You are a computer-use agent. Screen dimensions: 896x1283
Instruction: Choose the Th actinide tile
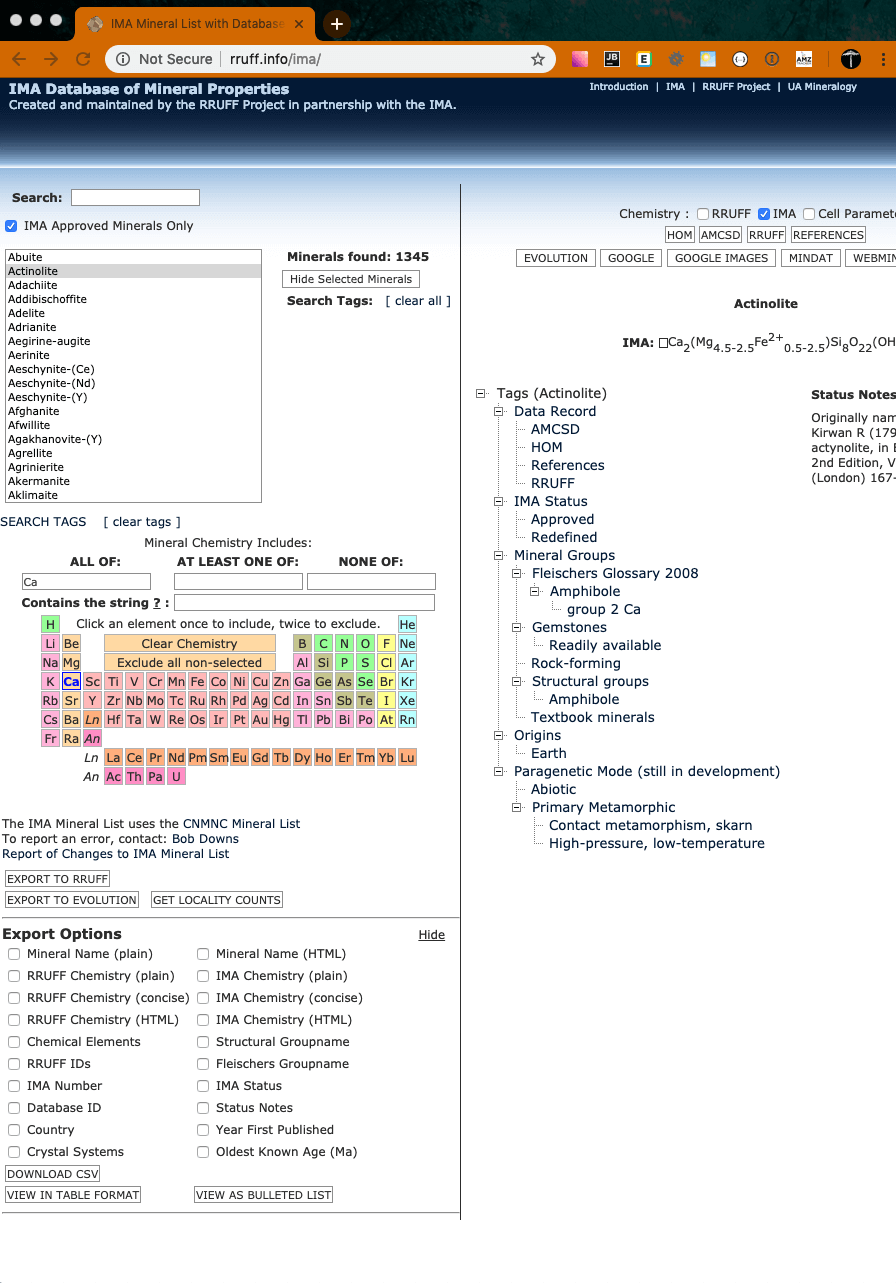[x=134, y=776]
